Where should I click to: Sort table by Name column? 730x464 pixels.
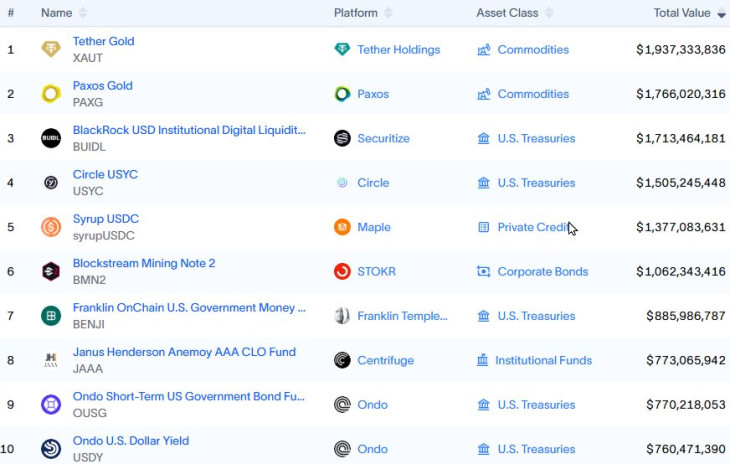57,13
